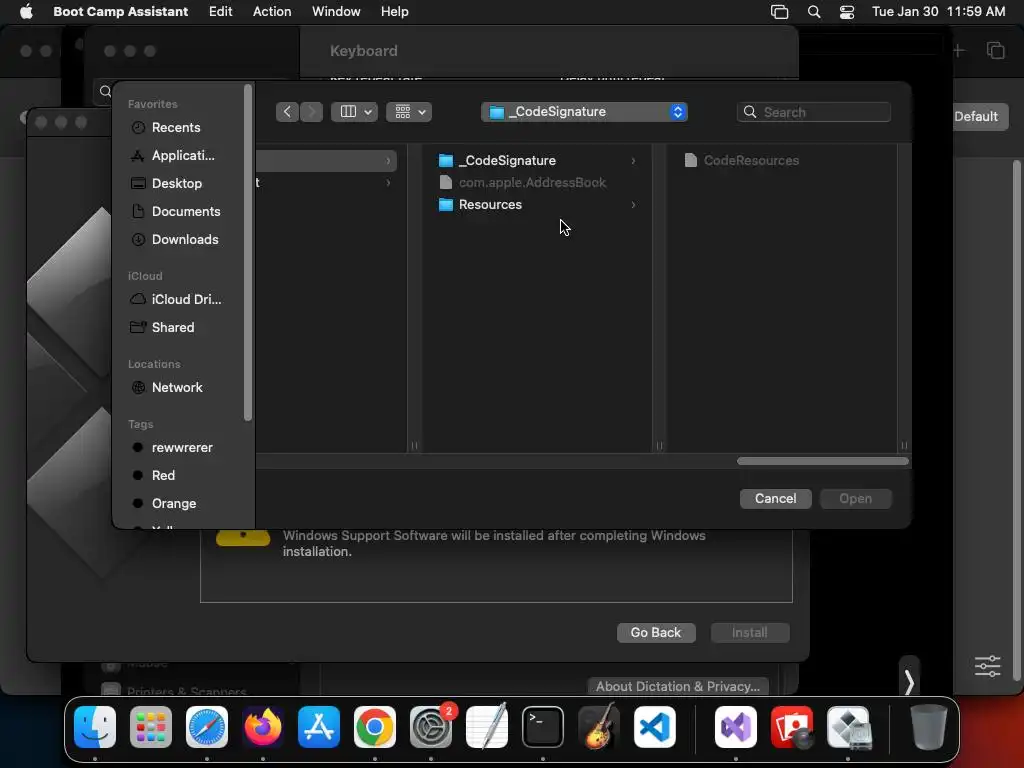Screen dimensions: 1024x768
Task: Go back in the file dialog
Action: [x=287, y=112]
